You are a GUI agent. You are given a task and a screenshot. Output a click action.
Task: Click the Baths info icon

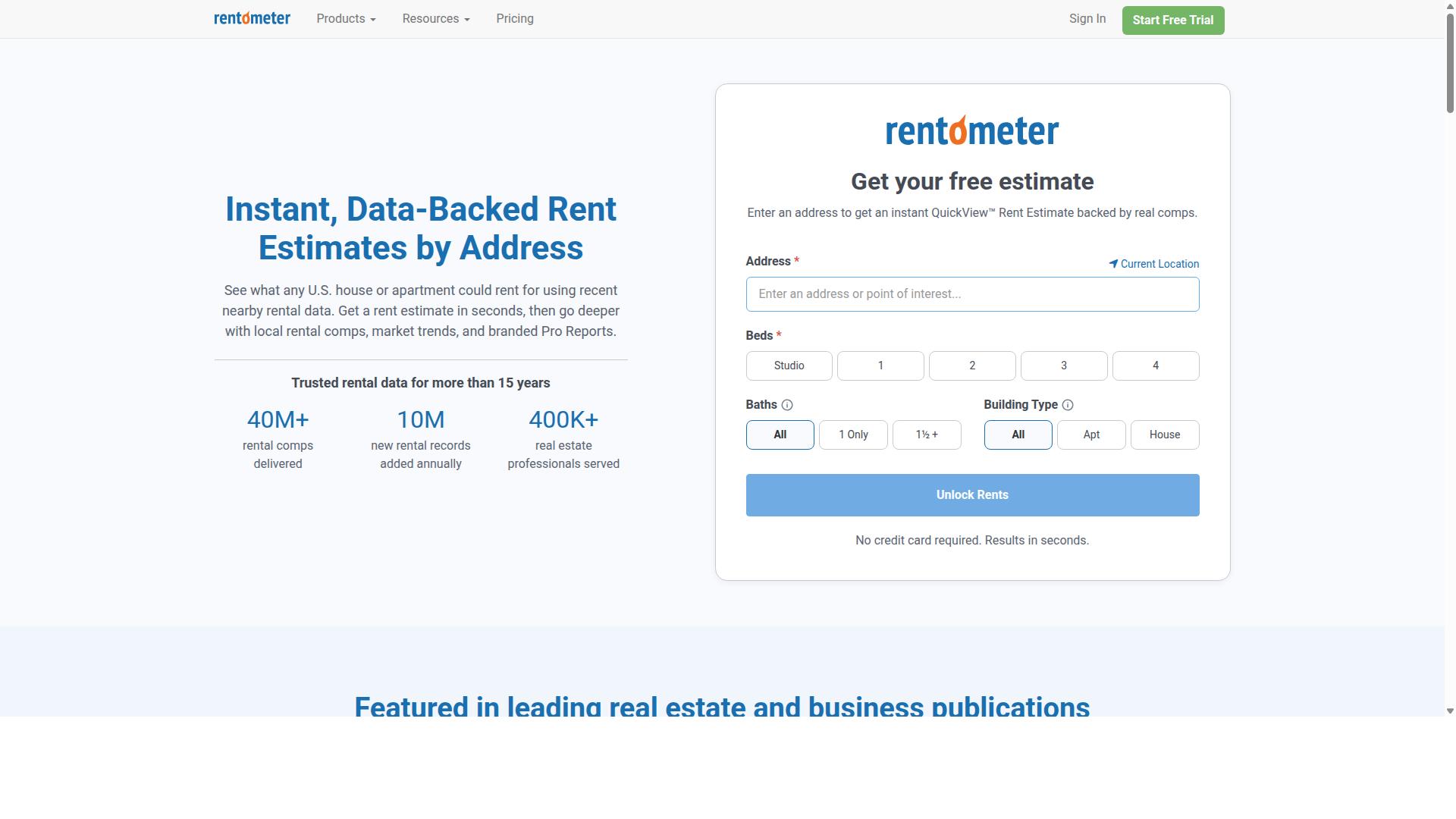point(787,405)
